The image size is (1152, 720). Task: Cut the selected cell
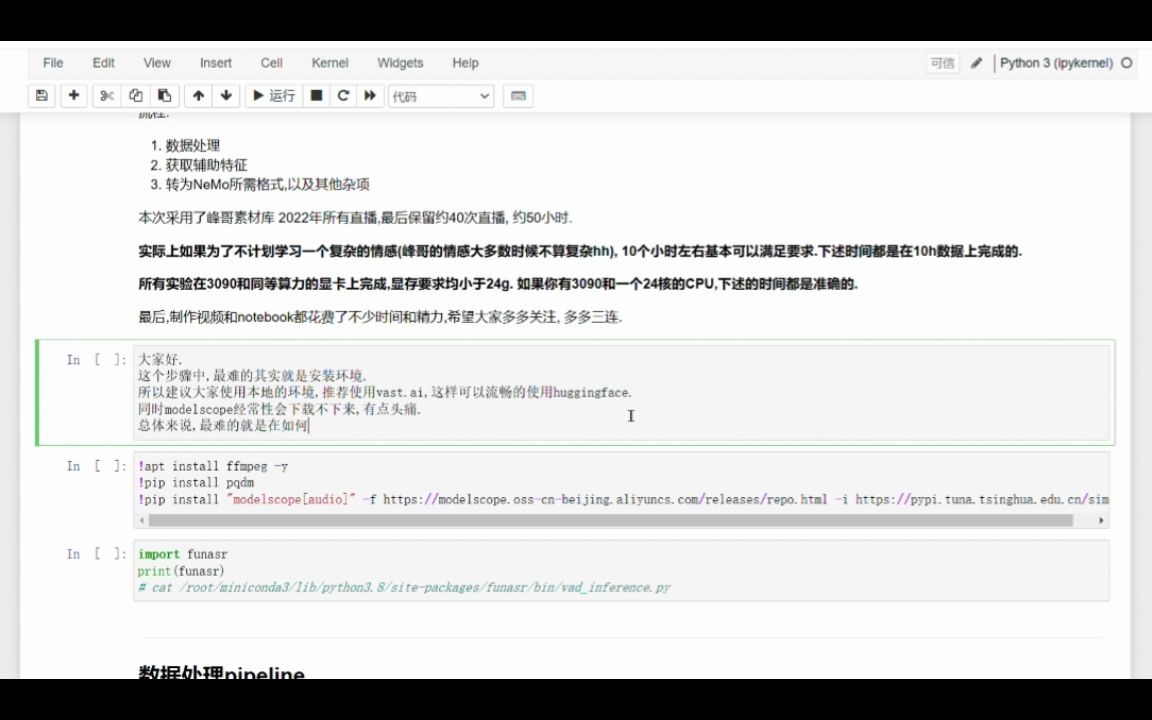[107, 95]
